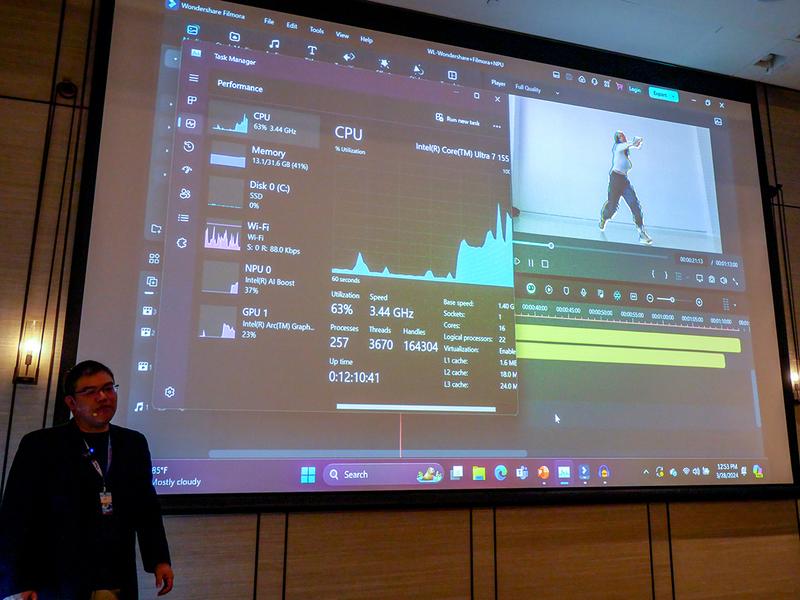Stop Filmora preview playback

[x=545, y=264]
